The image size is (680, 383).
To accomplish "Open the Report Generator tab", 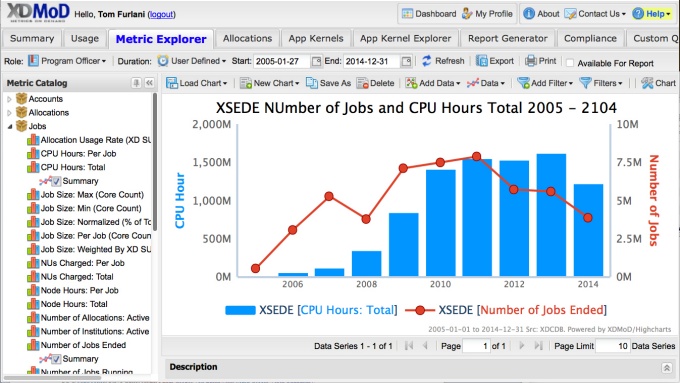I will (507, 39).
